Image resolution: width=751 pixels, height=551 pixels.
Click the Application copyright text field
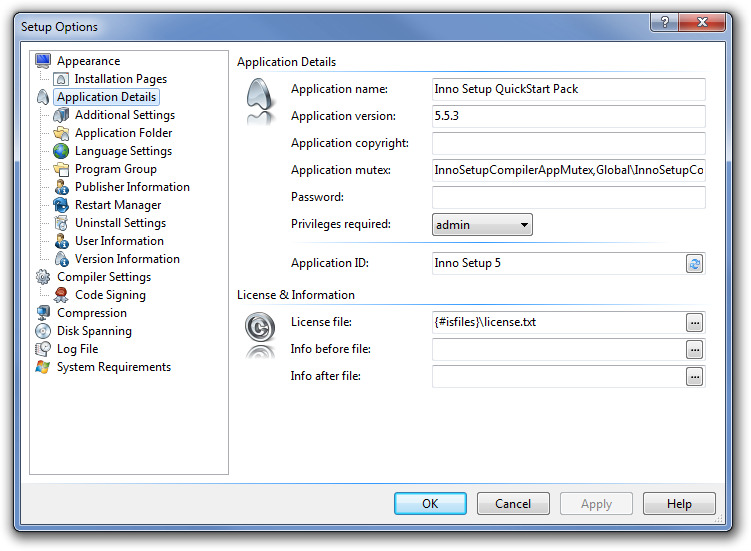tap(568, 144)
